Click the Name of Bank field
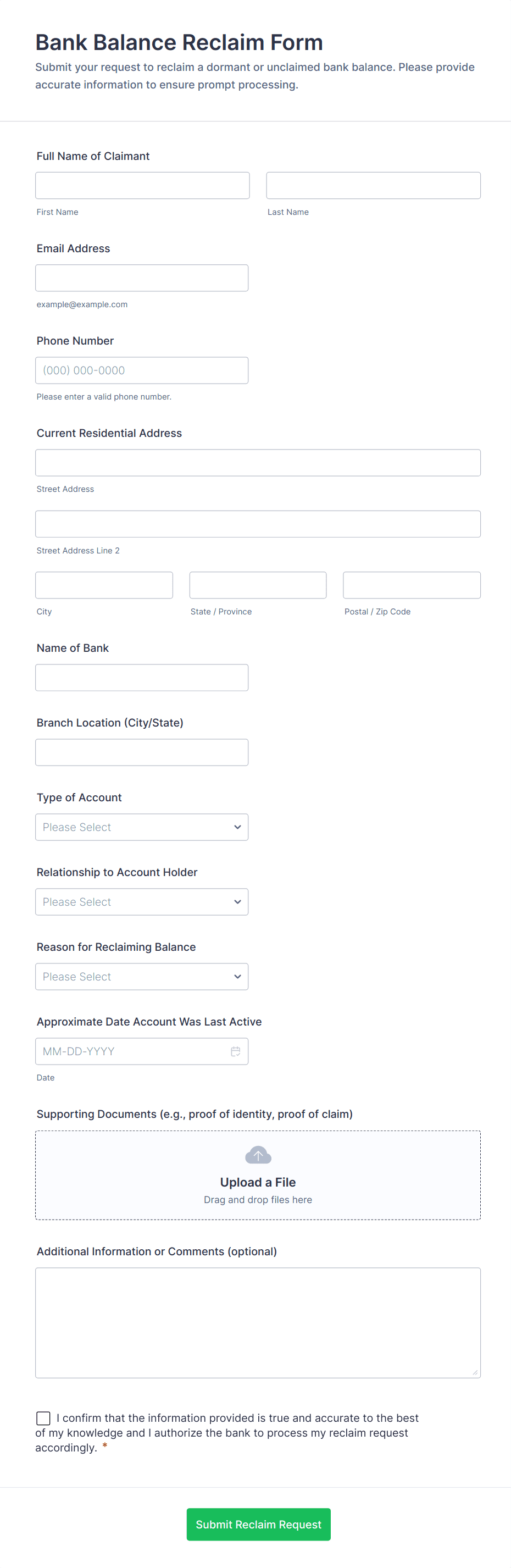Viewport: 511px width, 1568px height. (142, 677)
